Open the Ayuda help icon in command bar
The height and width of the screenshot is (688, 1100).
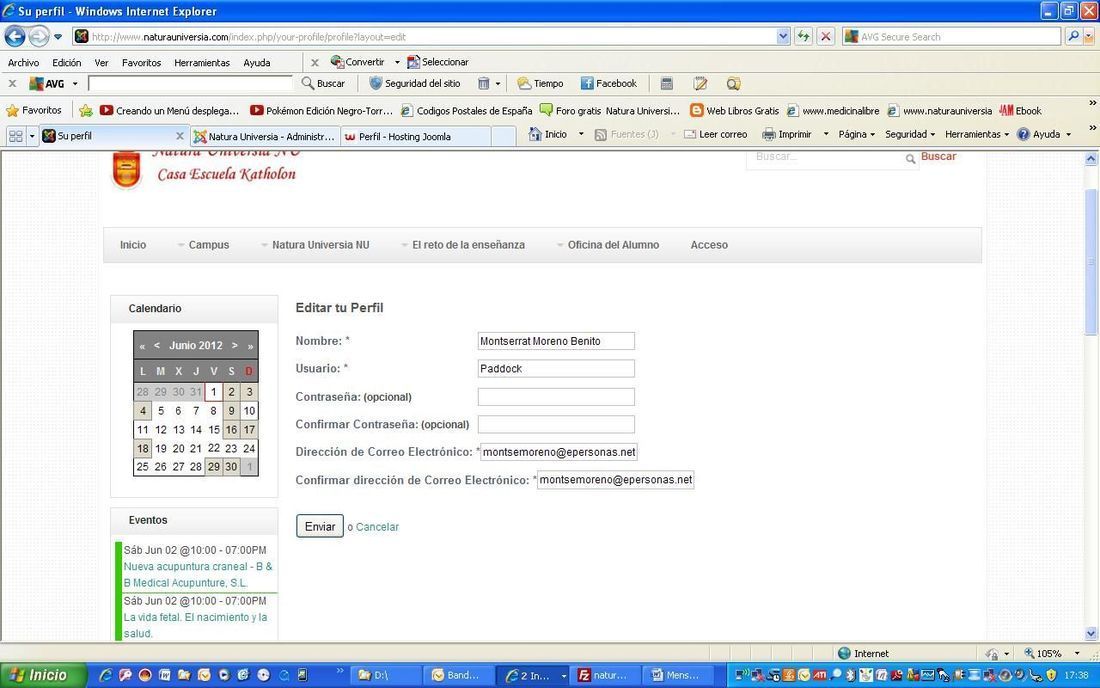[x=1038, y=134]
